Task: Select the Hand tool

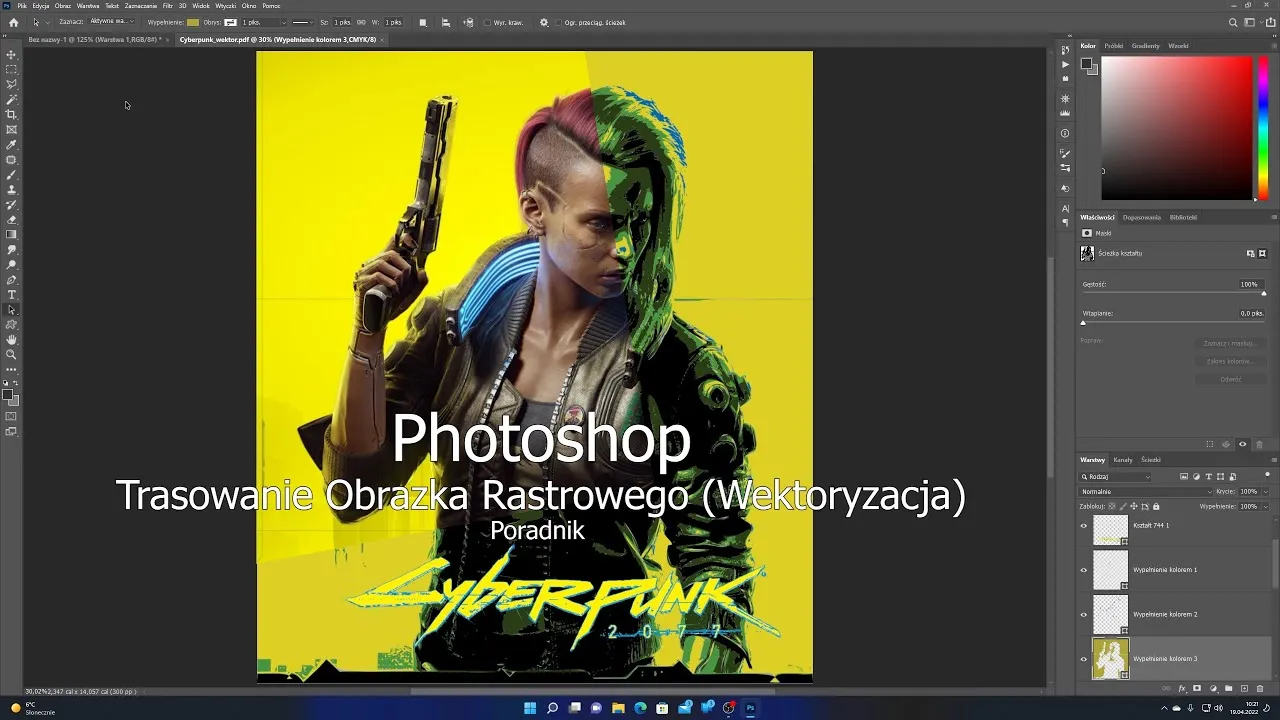Action: click(x=12, y=339)
